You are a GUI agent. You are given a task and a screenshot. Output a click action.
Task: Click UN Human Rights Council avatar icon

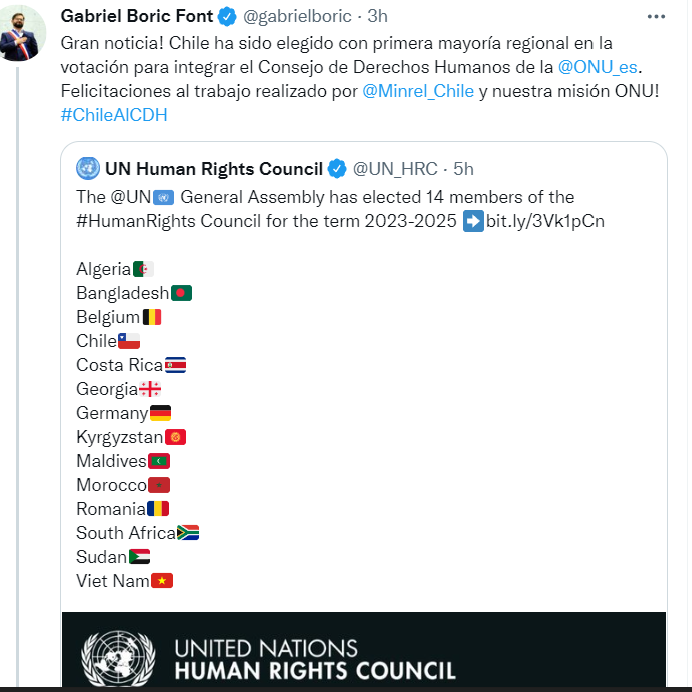[x=87, y=168]
